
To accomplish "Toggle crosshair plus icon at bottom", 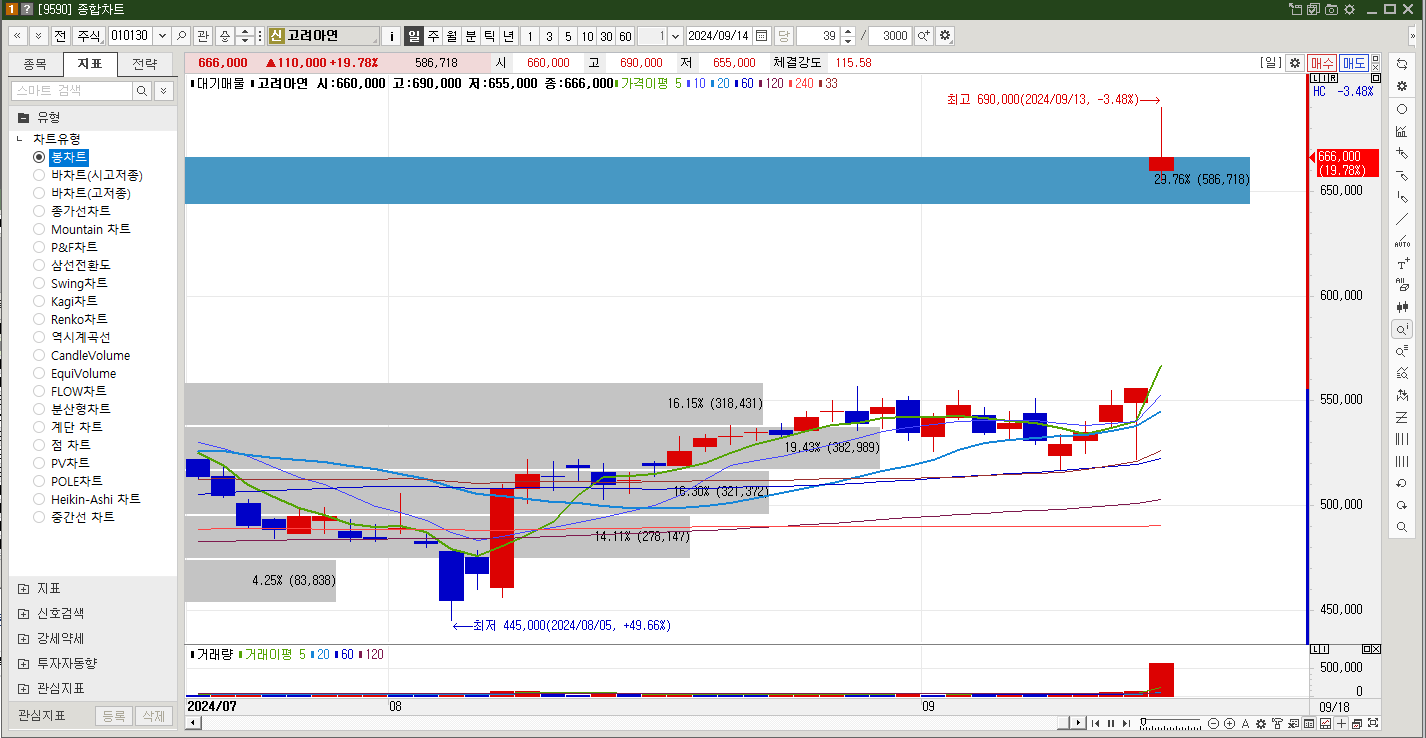I will coord(1341,724).
